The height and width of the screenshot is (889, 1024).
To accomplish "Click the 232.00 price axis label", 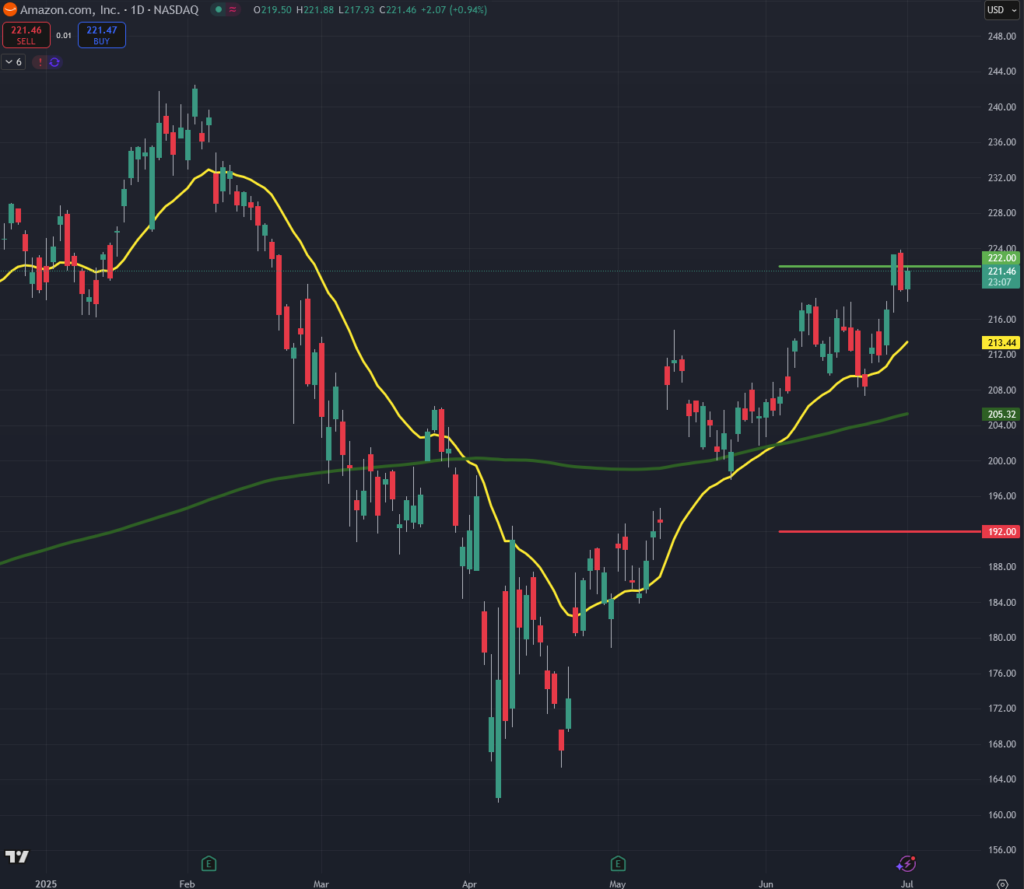I will (1002, 178).
